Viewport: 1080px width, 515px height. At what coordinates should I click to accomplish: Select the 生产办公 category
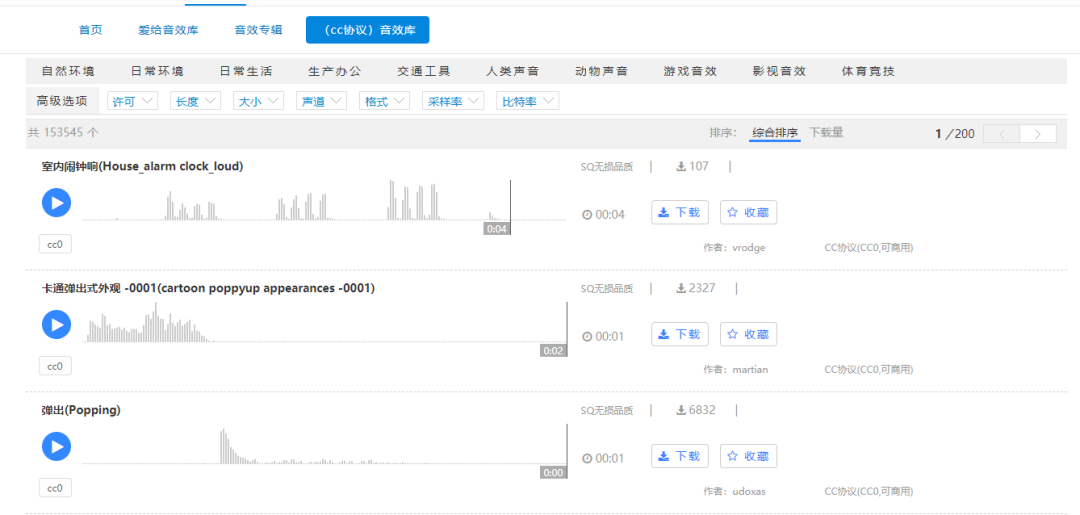pyautogui.click(x=335, y=71)
